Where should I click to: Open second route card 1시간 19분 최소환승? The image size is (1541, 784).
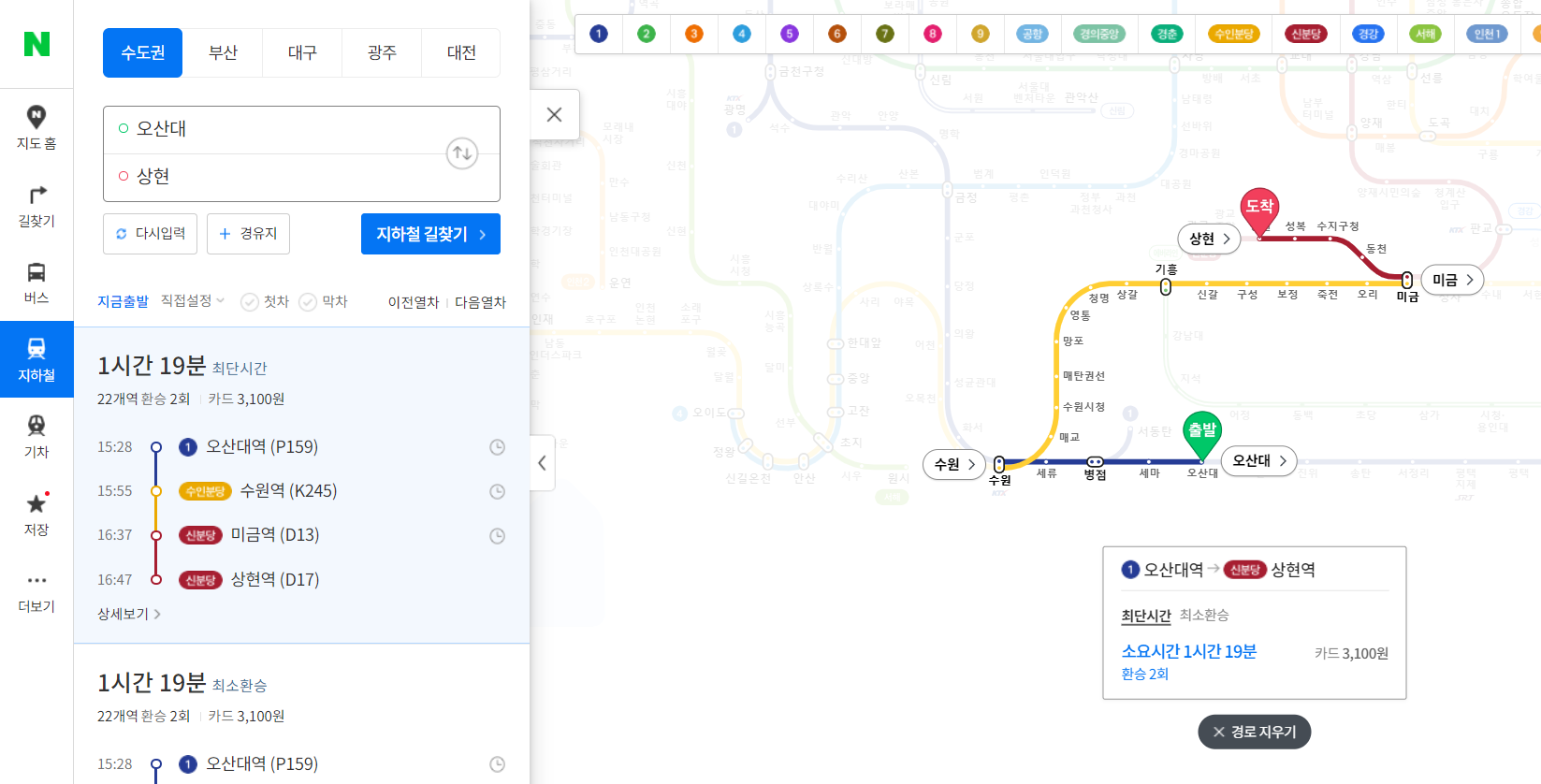[x=301, y=714]
